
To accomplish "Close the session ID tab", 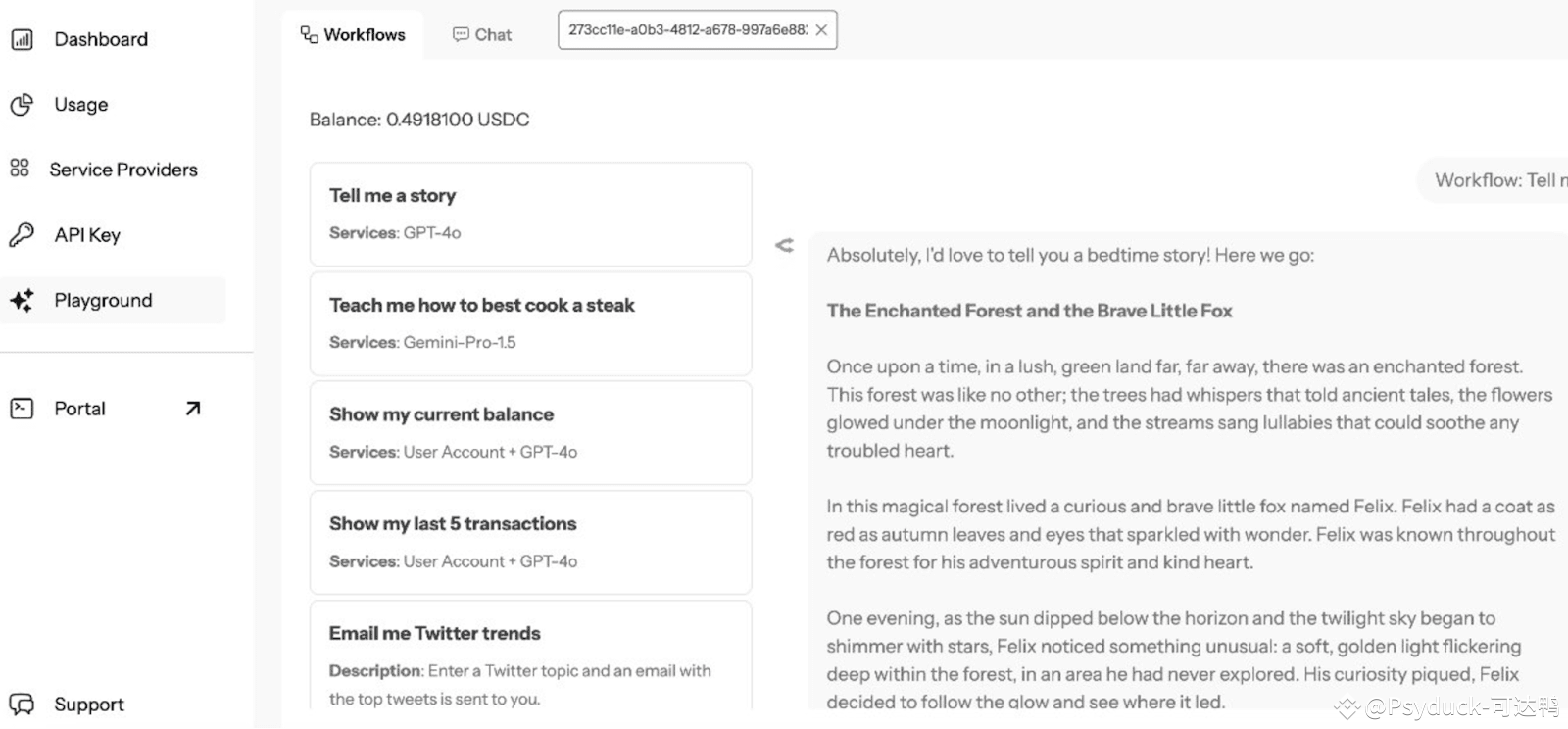I will click(821, 30).
